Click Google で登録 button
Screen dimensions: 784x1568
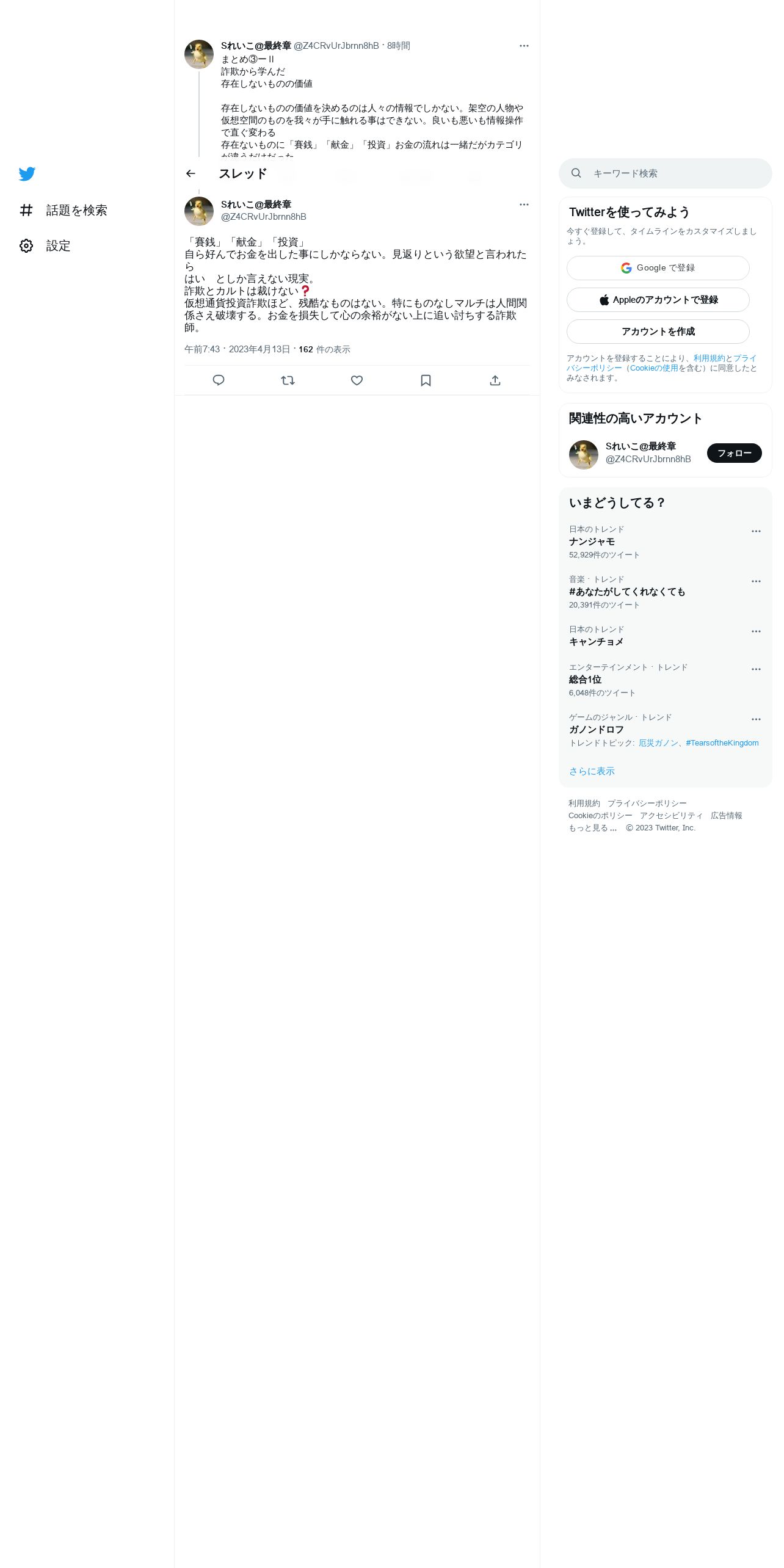pyautogui.click(x=658, y=268)
